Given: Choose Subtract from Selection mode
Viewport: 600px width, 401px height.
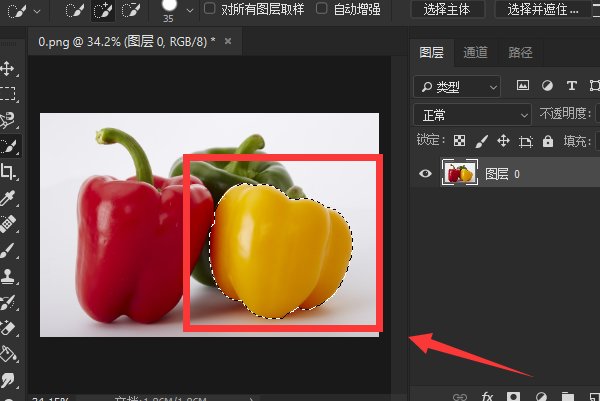Looking at the screenshot, I should click(x=131, y=11).
